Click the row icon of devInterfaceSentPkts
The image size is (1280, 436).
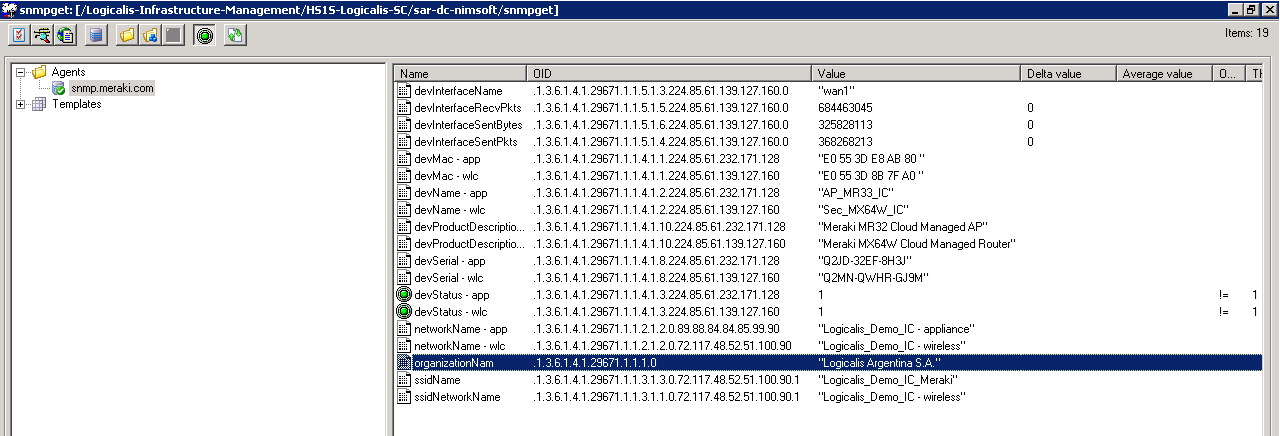coord(404,142)
